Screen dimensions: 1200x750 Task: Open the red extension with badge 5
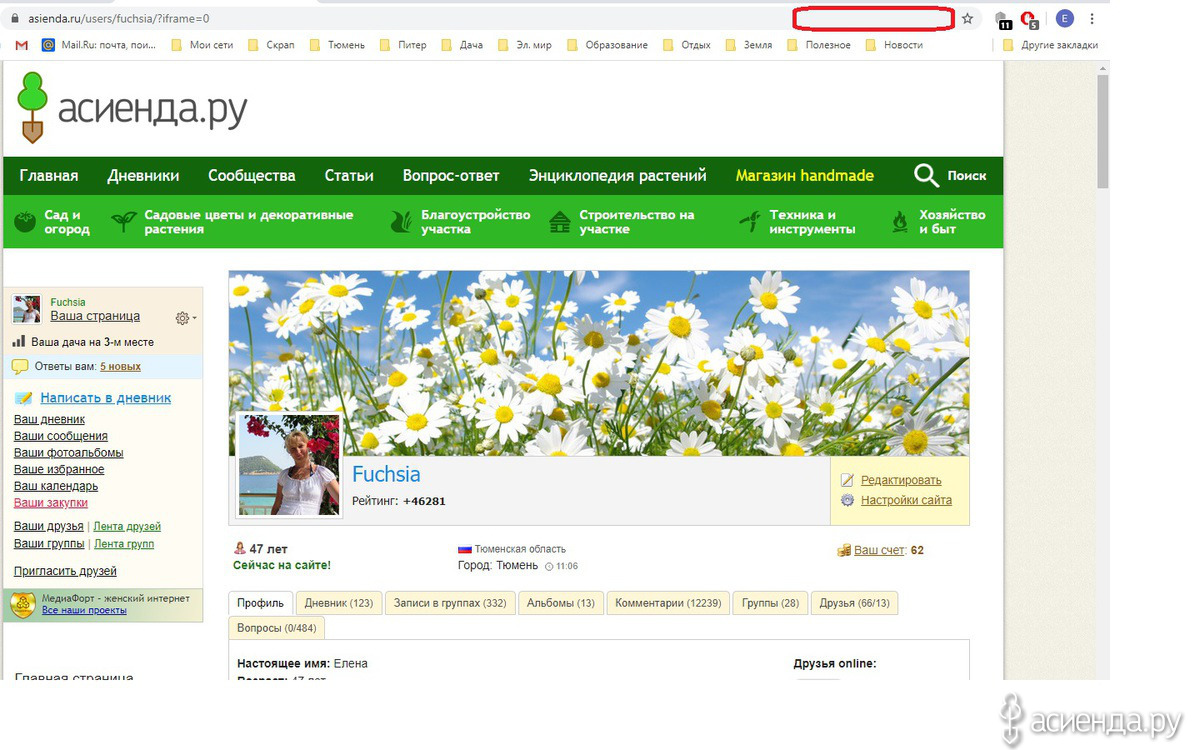point(1030,20)
